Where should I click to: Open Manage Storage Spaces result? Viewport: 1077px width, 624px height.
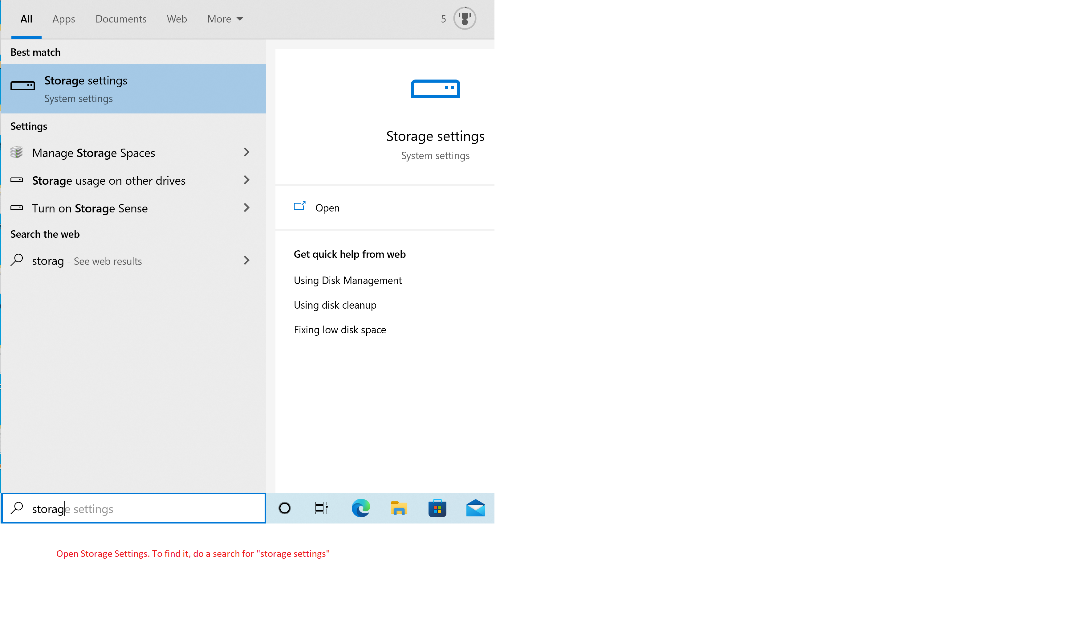[x=133, y=153]
